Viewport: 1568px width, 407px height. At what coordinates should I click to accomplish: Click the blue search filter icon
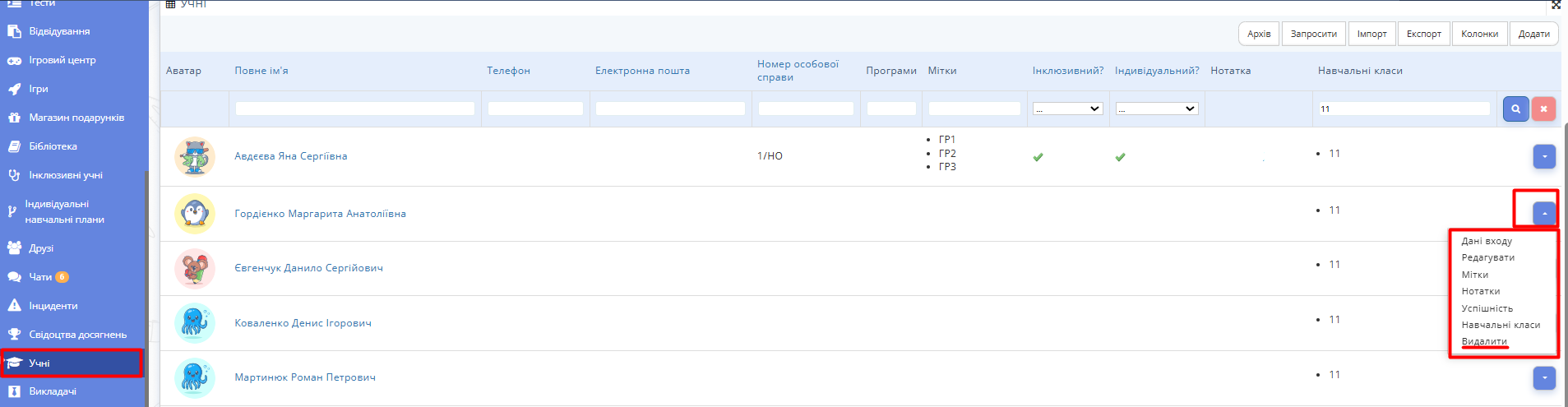(1515, 109)
